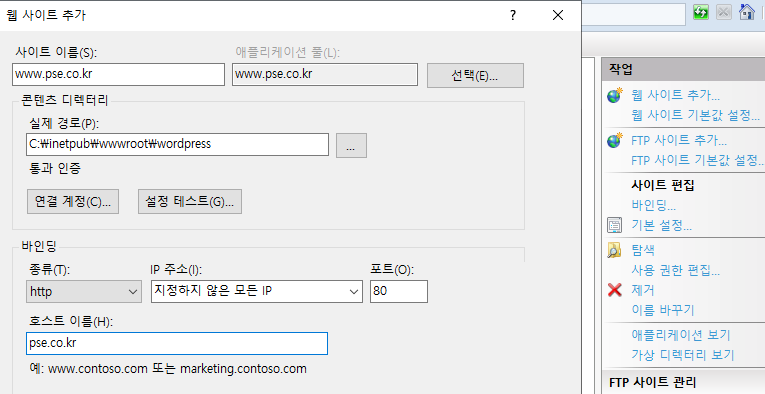Image resolution: width=765 pixels, height=394 pixels.
Task: Click the application pool field
Action: [x=325, y=75]
